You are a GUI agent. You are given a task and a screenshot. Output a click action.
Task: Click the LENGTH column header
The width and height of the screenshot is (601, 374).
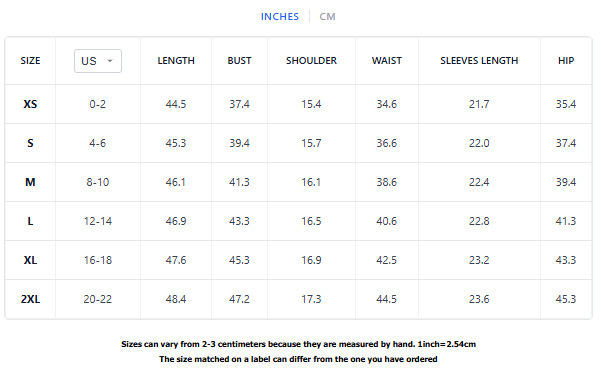pos(176,61)
